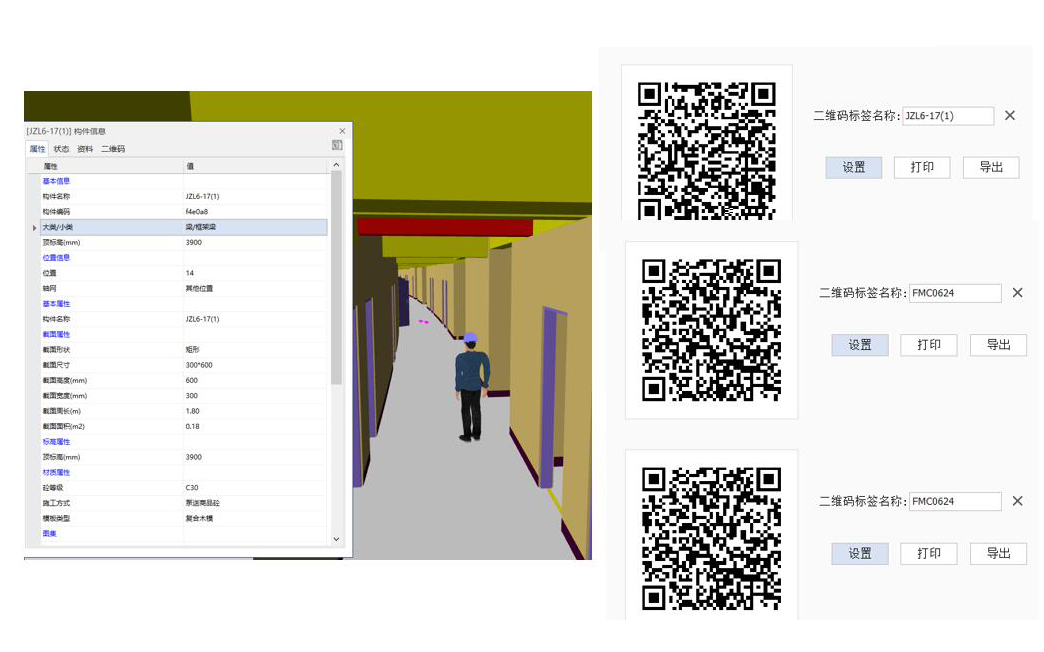The width and height of the screenshot is (1044, 652).
Task: Click the export icon below the dialog close button
Action: point(337,145)
